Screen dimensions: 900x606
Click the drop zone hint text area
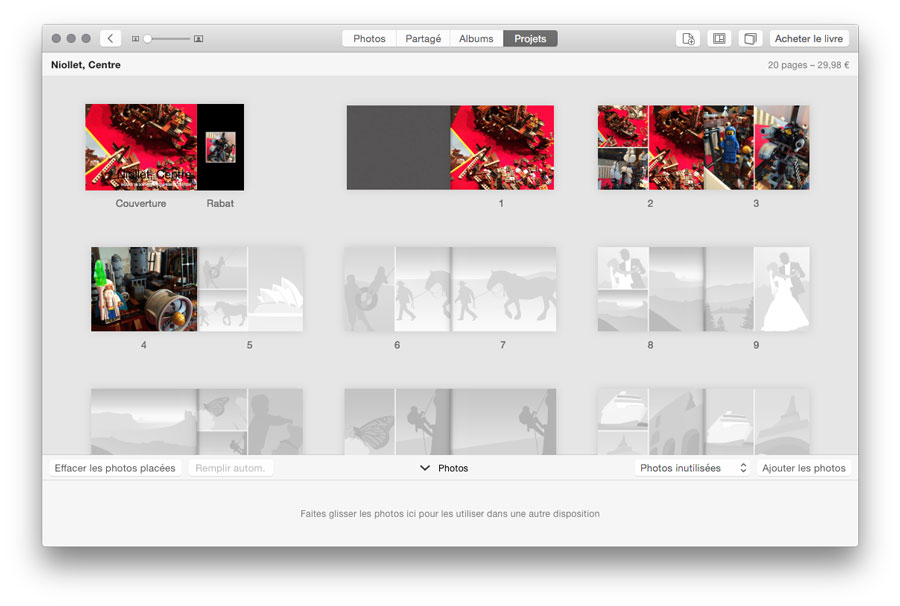tap(450, 514)
